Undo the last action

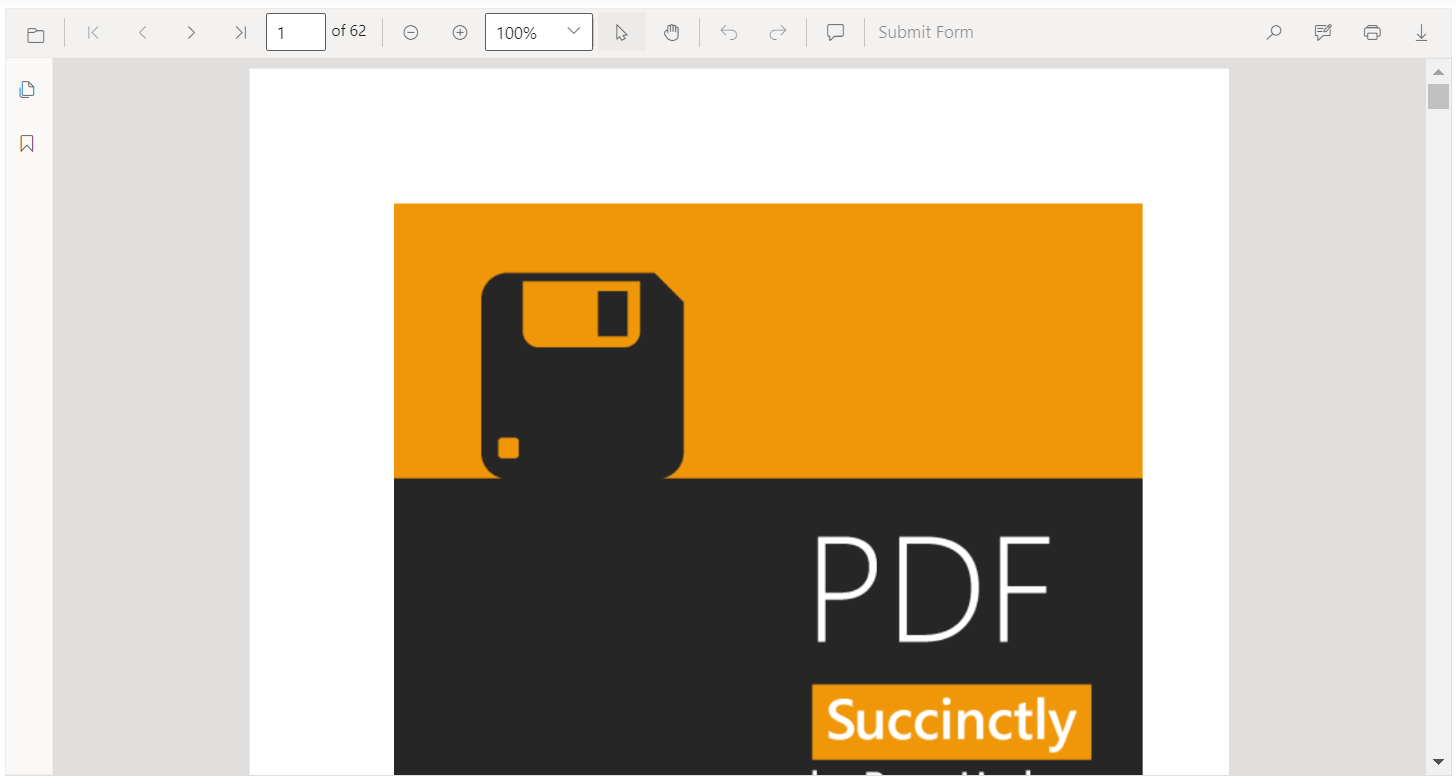click(x=729, y=33)
